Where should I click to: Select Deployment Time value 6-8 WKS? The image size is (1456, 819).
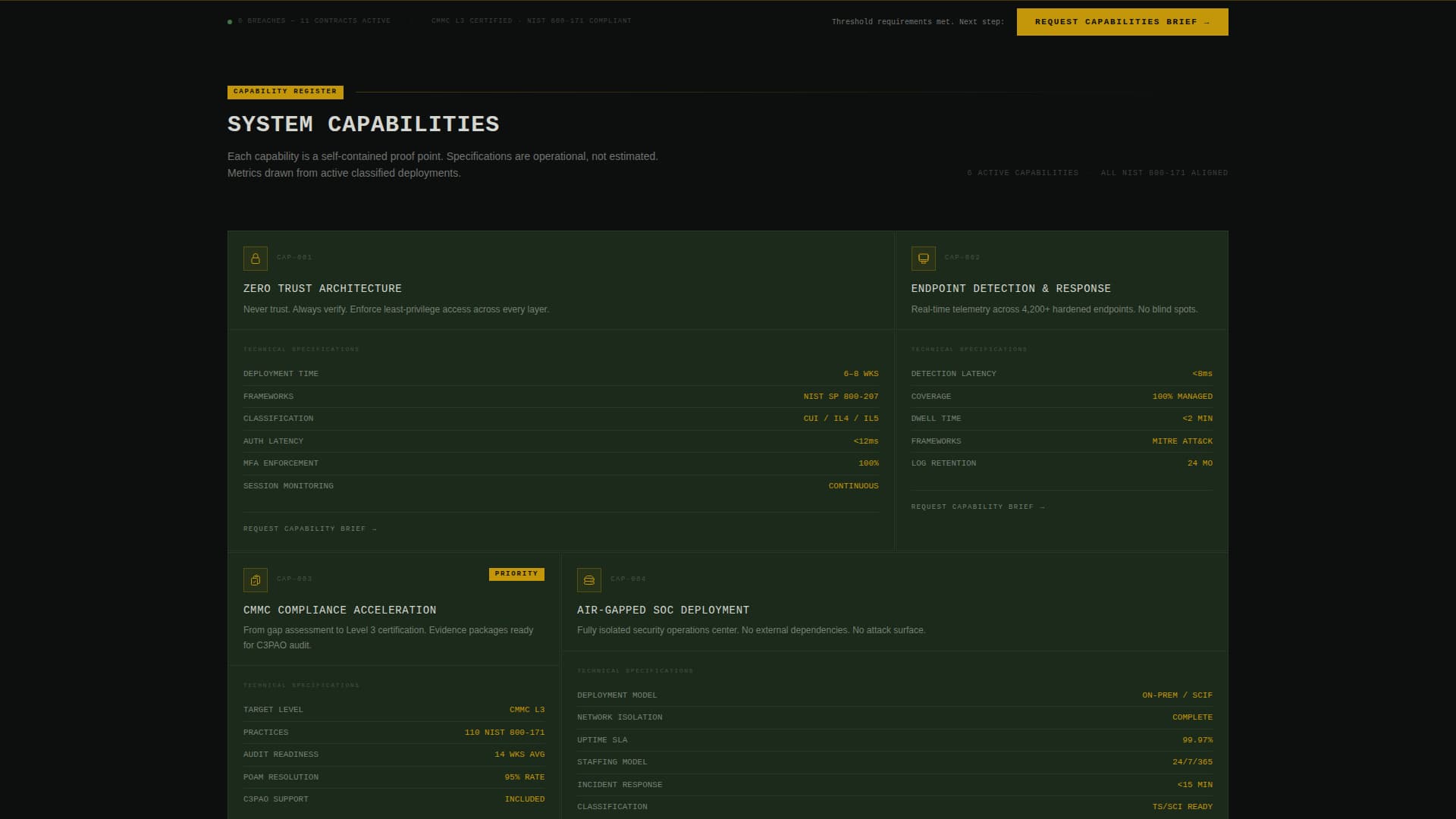coord(861,374)
